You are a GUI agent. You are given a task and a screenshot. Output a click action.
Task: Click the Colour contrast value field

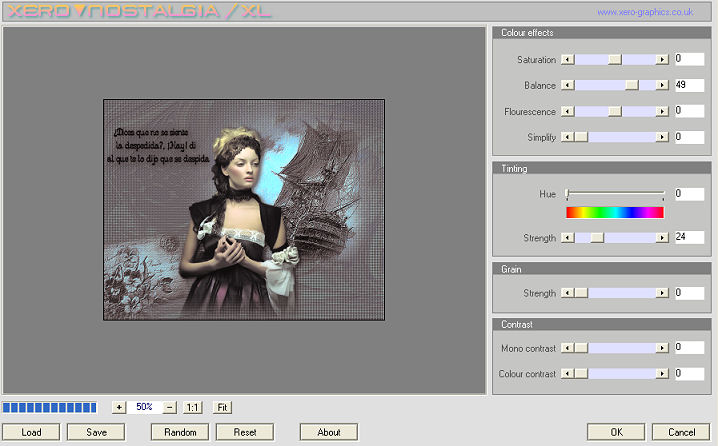pos(689,374)
